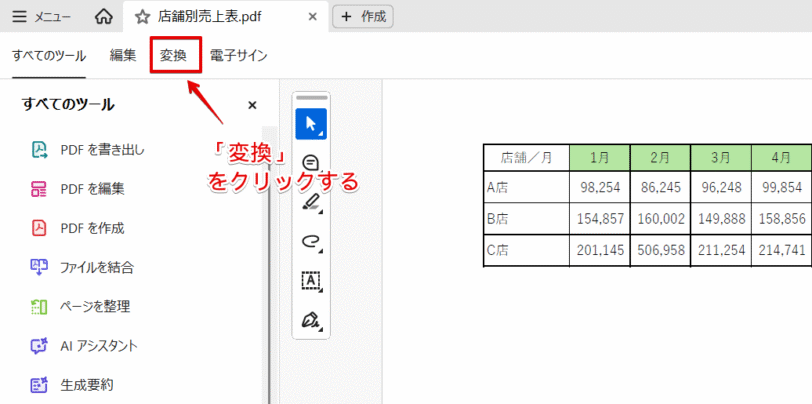Click the cell value 149,888
Screen dimensions: 812x404
[722, 219]
